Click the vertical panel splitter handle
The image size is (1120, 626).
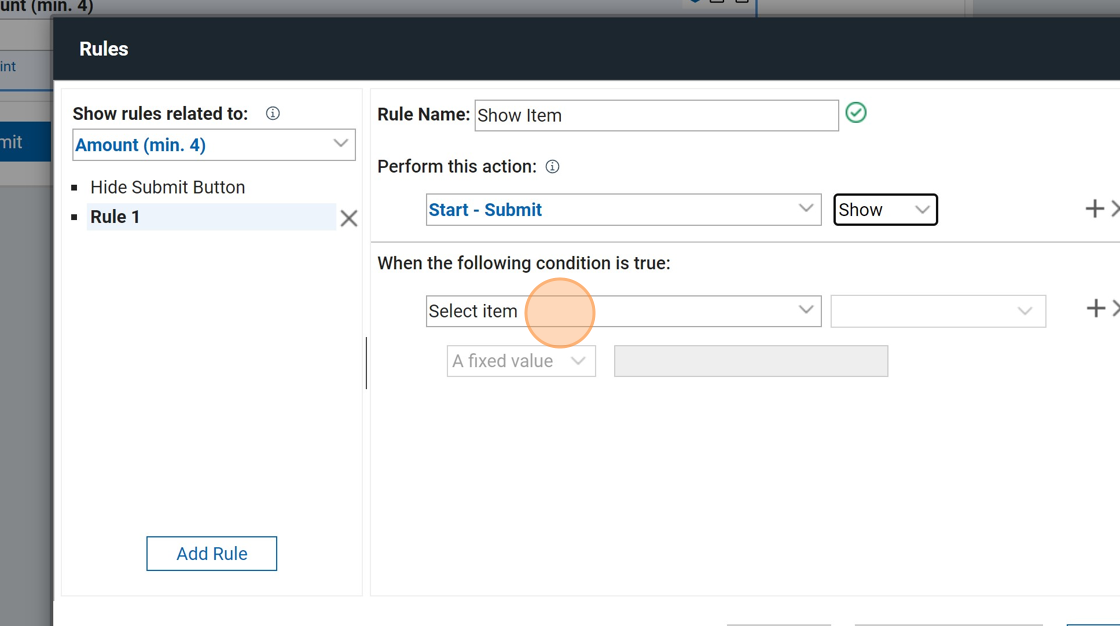(x=366, y=362)
